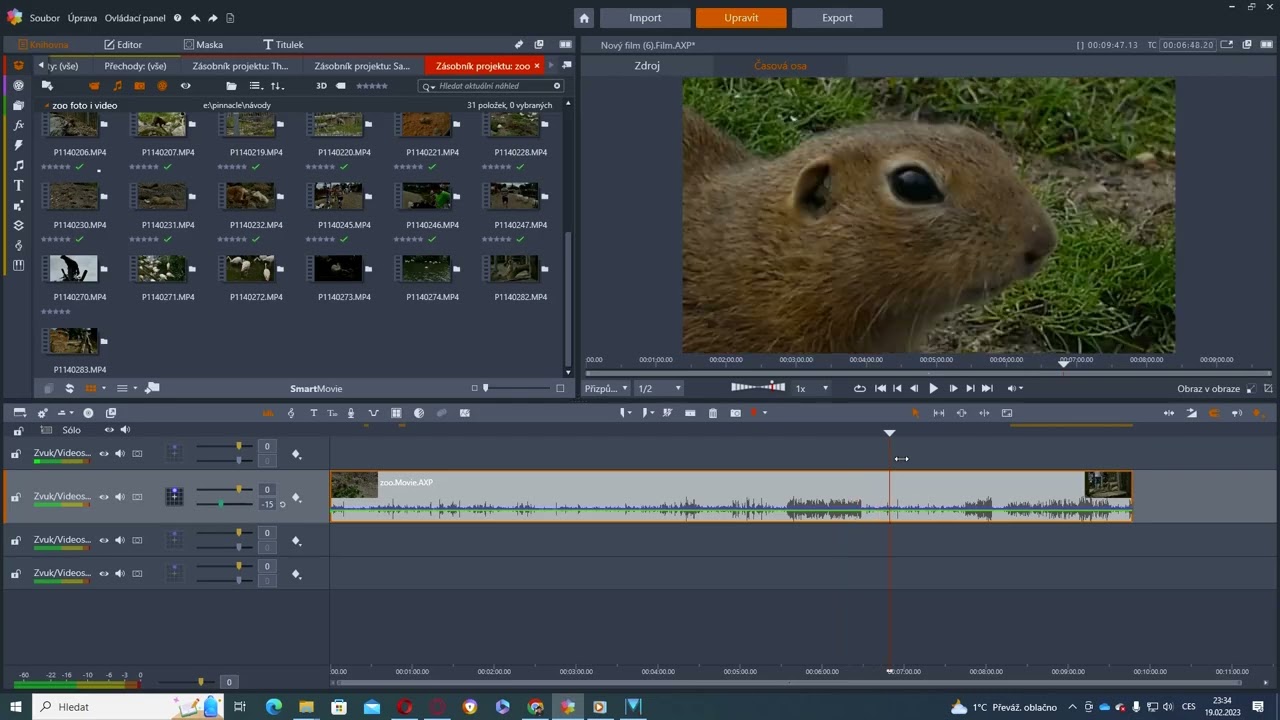Open the multi-camera editor grid icon
The image size is (1280, 720).
(x=396, y=413)
